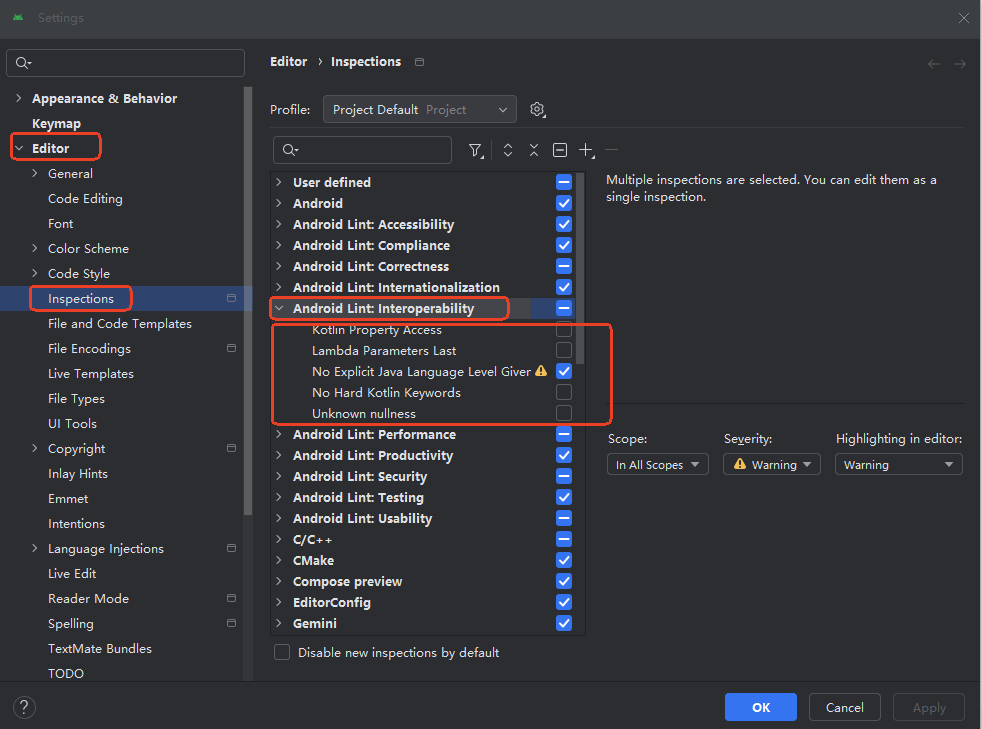982x729 pixels.
Task: Add a custom inspection with the plus icon
Action: tap(586, 150)
